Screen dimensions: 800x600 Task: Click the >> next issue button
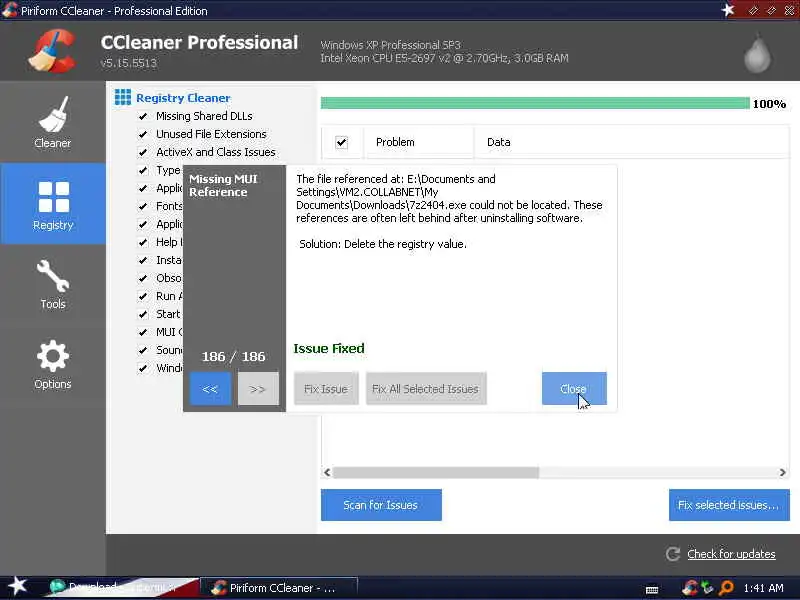tap(258, 389)
